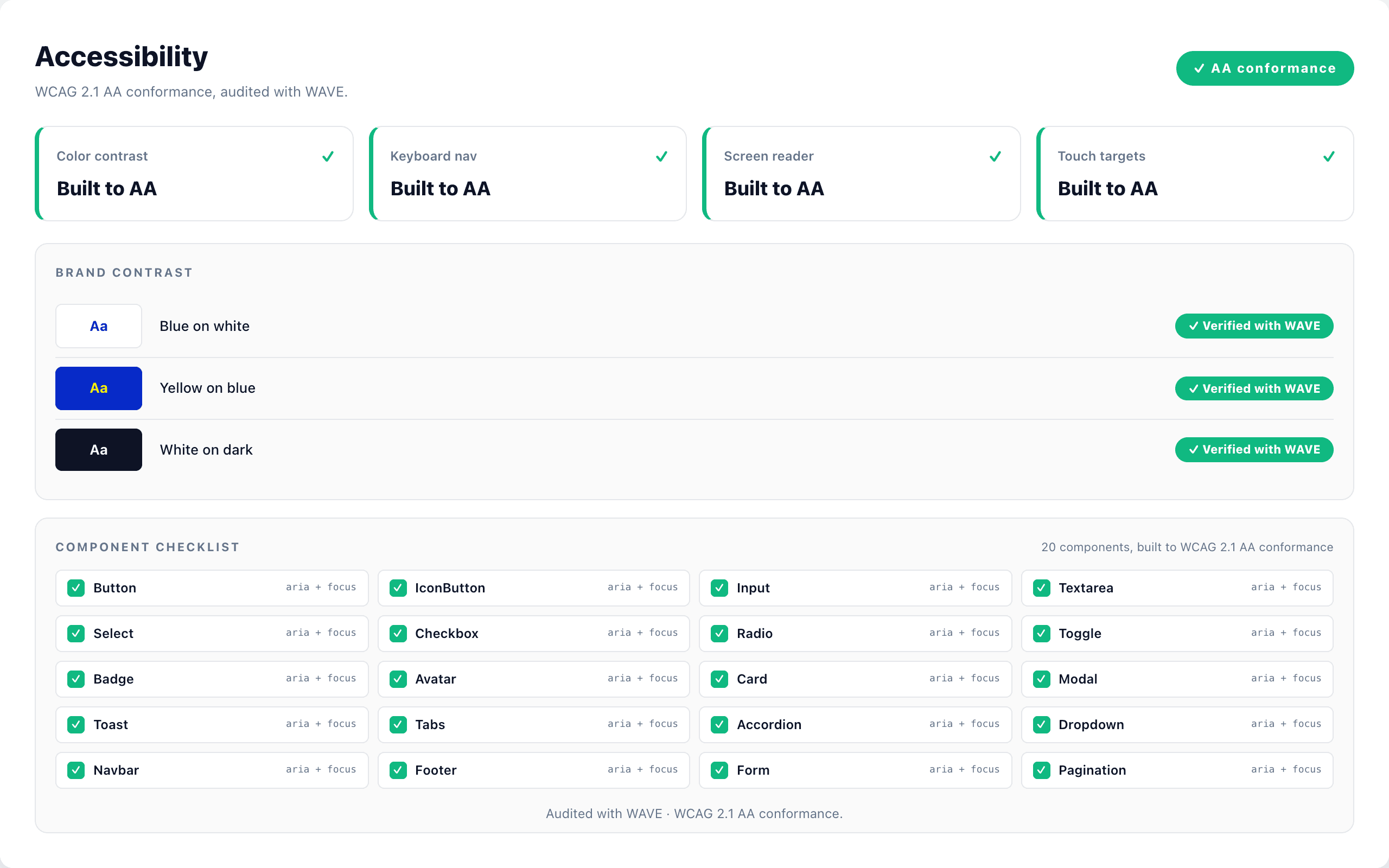Uncheck the Modal component checkbox

1041,679
